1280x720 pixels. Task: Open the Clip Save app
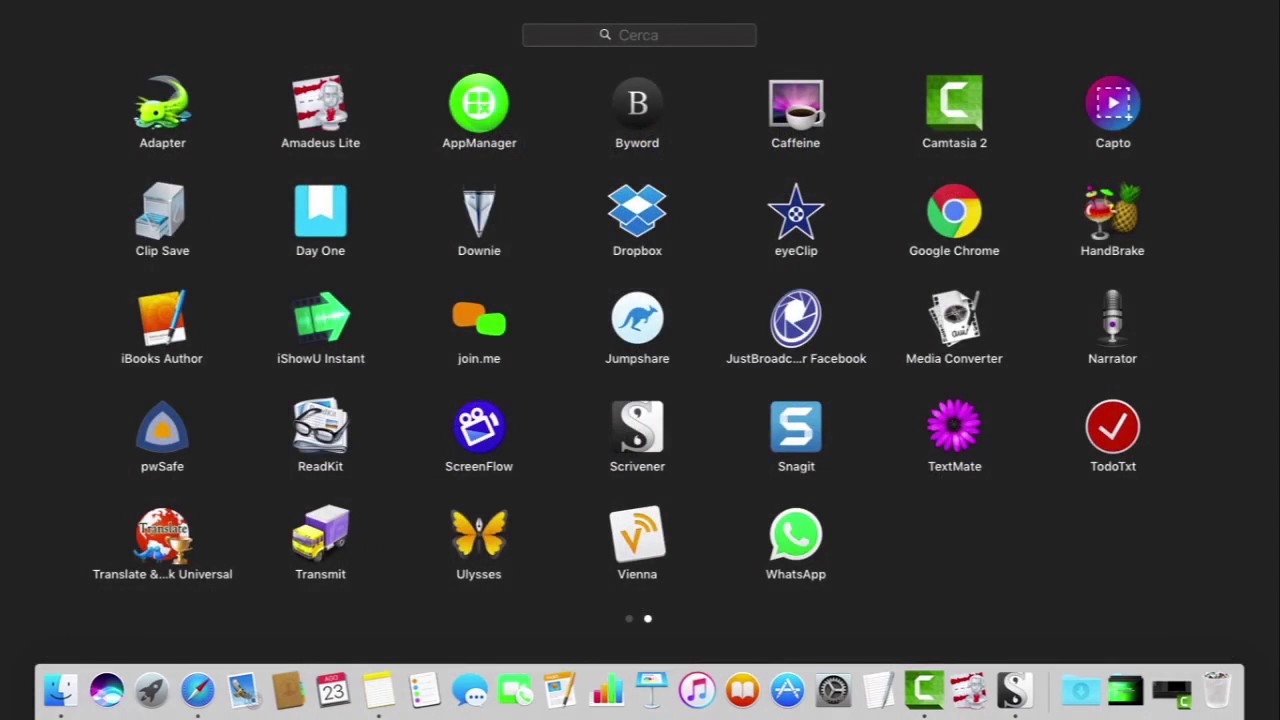[162, 211]
